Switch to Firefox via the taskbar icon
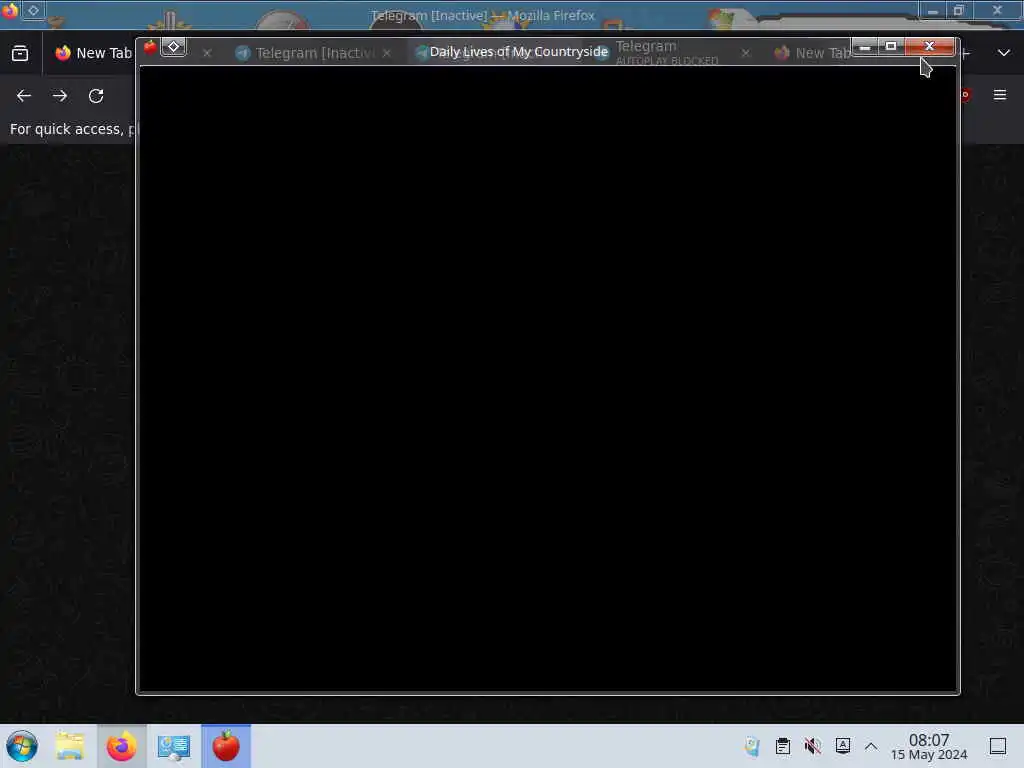Screen dimensions: 1024x768 (121, 746)
